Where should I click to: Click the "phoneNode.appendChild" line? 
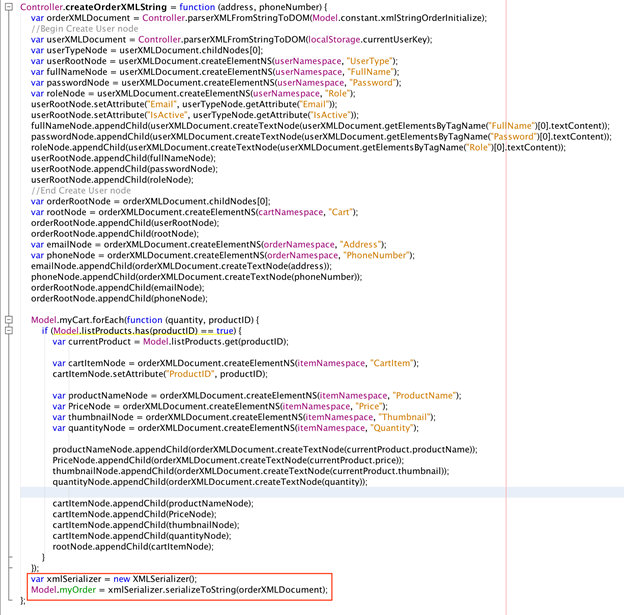tap(197, 276)
